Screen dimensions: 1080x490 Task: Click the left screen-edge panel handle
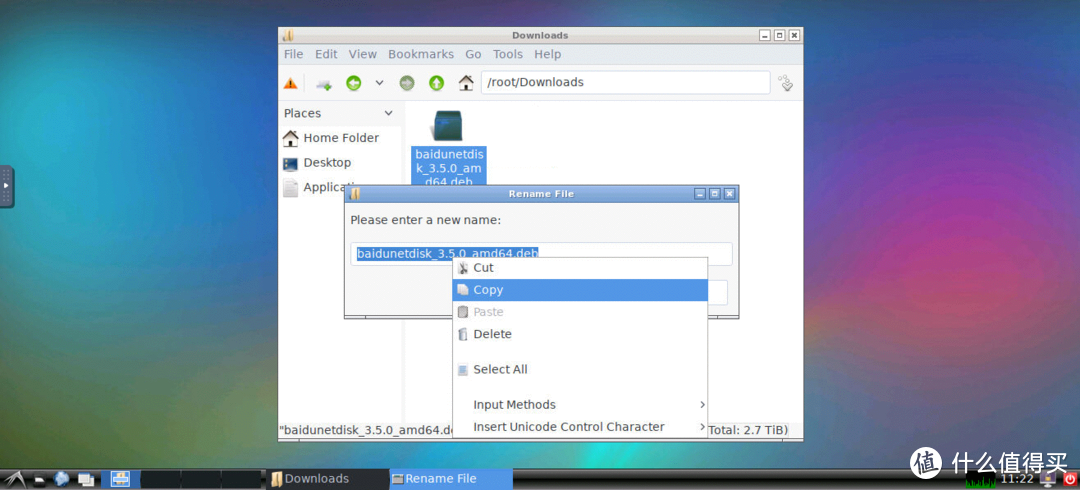coord(6,186)
